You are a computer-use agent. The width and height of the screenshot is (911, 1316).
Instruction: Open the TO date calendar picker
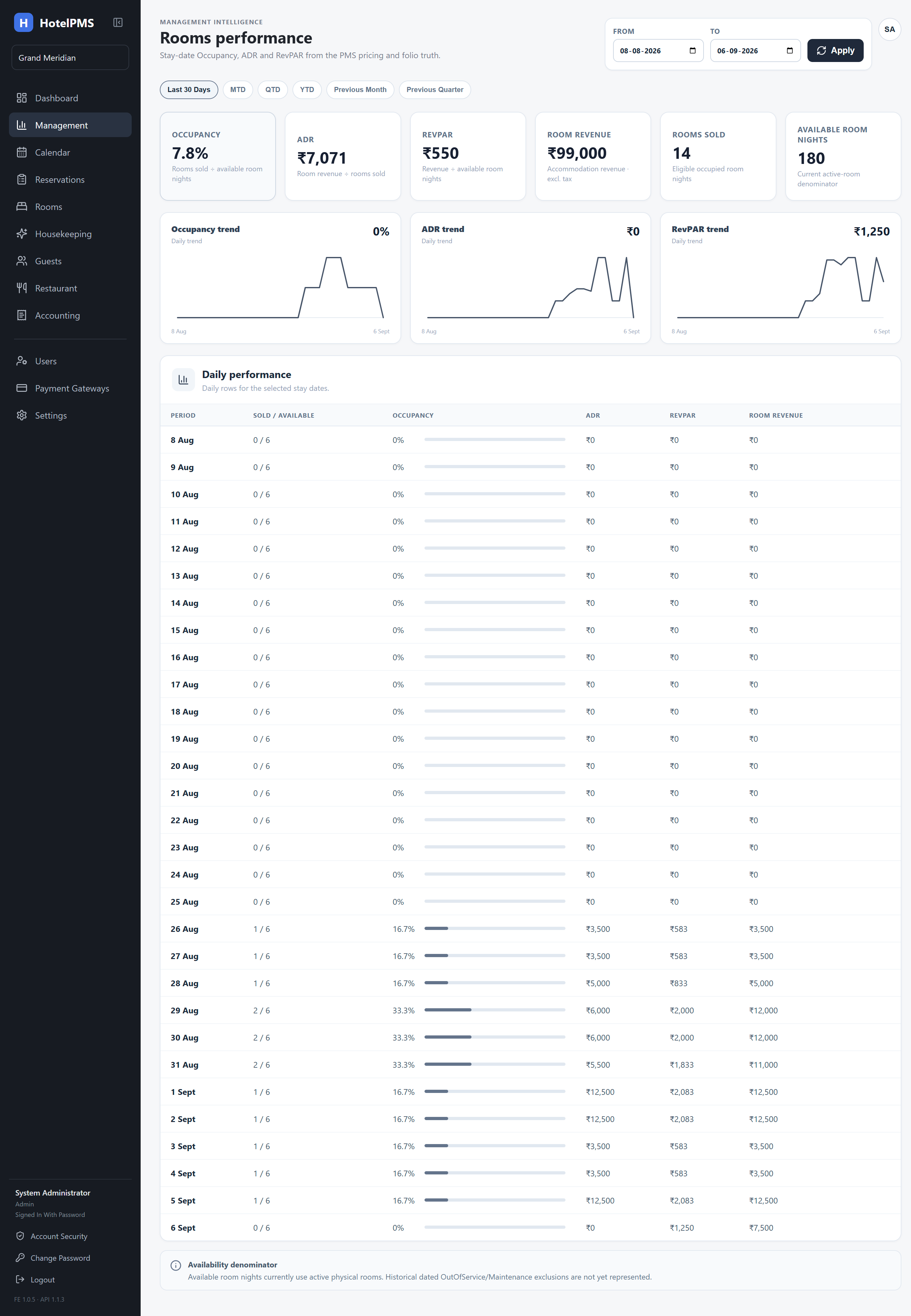790,51
